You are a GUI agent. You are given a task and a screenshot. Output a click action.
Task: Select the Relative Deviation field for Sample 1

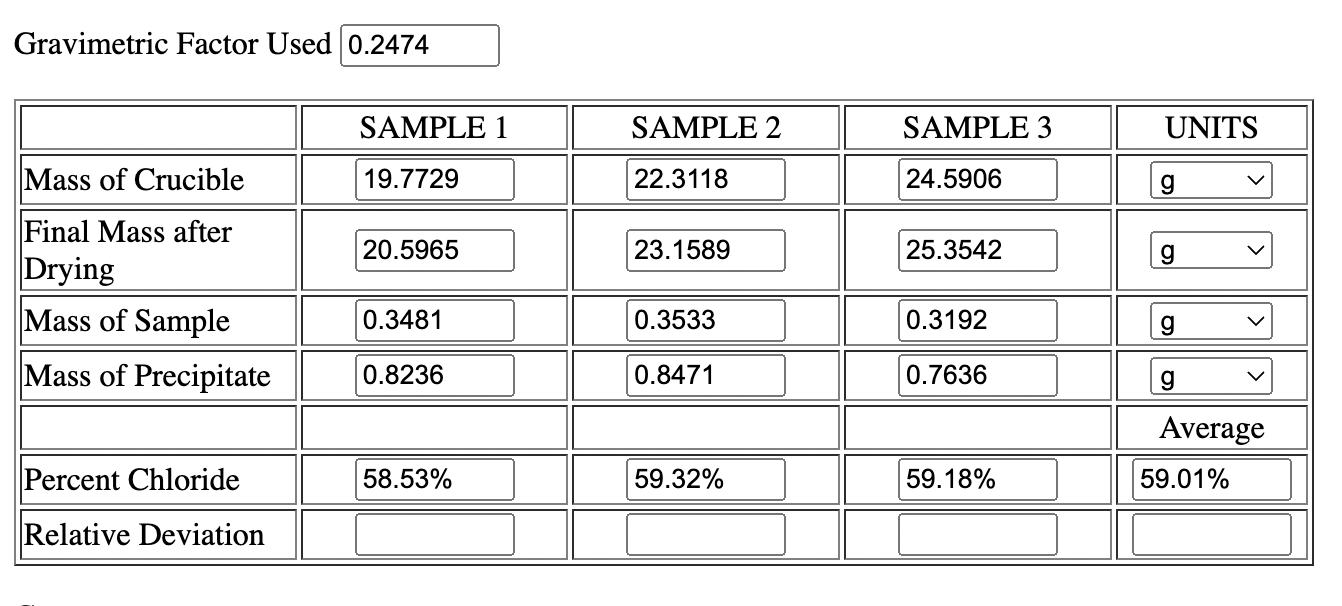433,534
